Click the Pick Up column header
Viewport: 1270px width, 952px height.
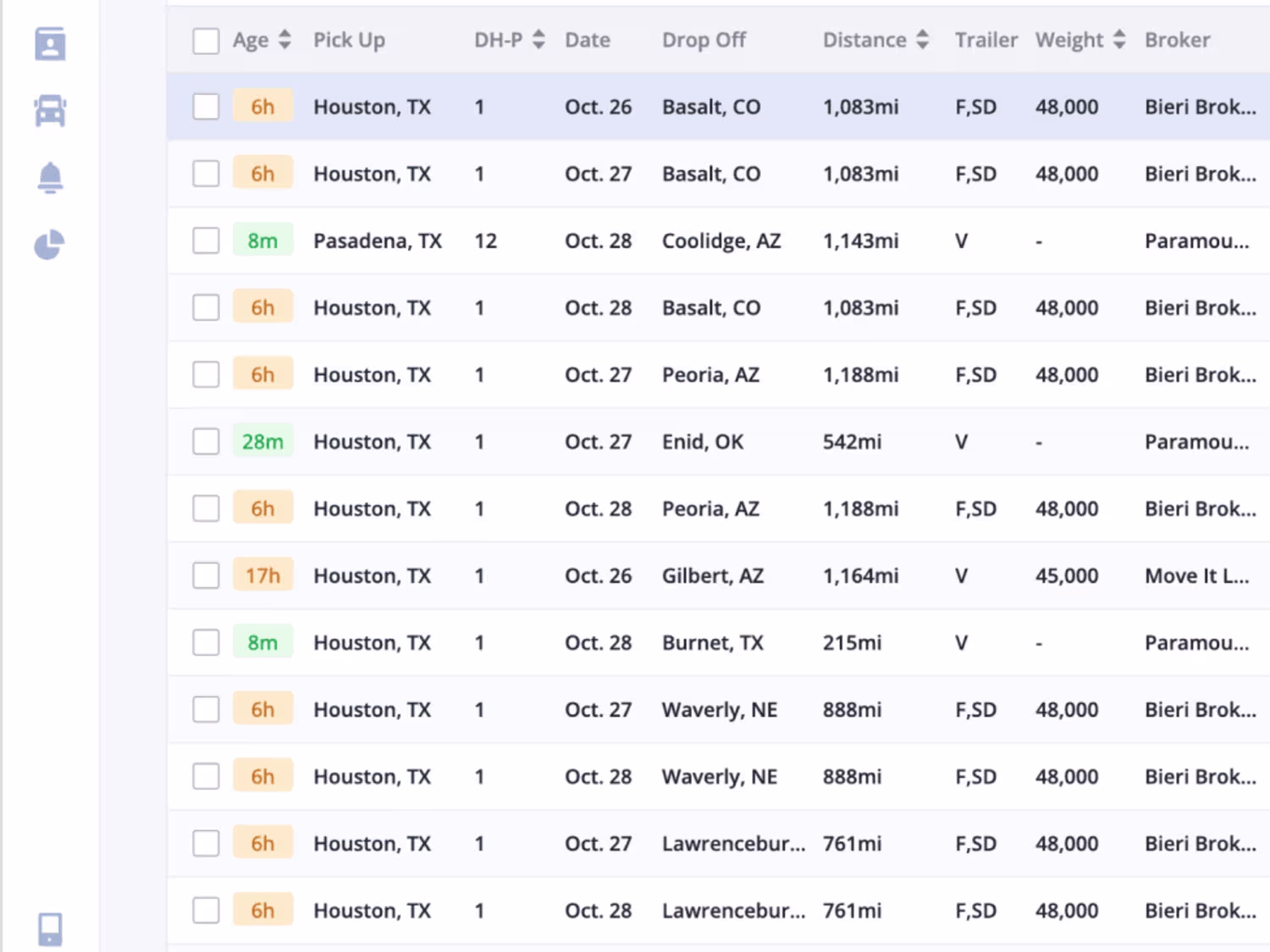349,40
